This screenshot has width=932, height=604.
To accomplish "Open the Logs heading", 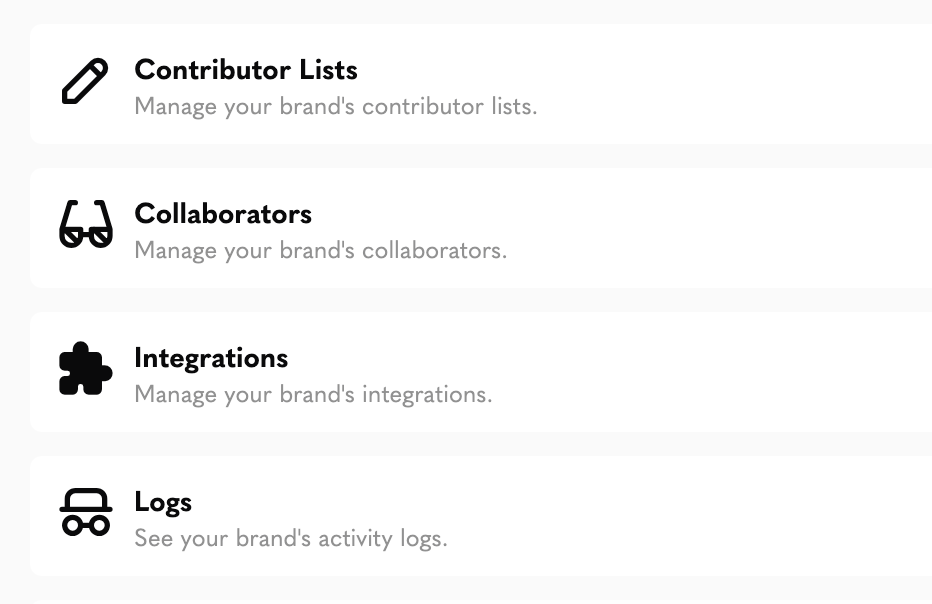I will click(163, 503).
